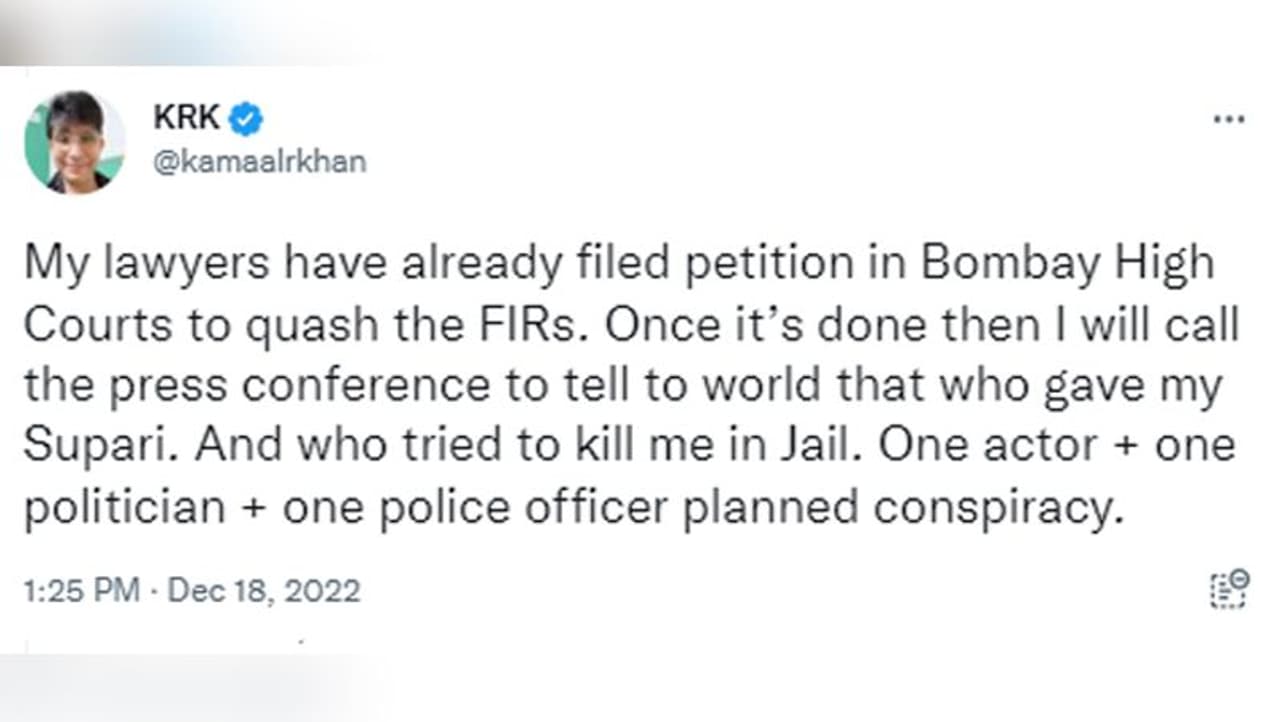Click the word "Supari" in the tweet

click(99, 446)
